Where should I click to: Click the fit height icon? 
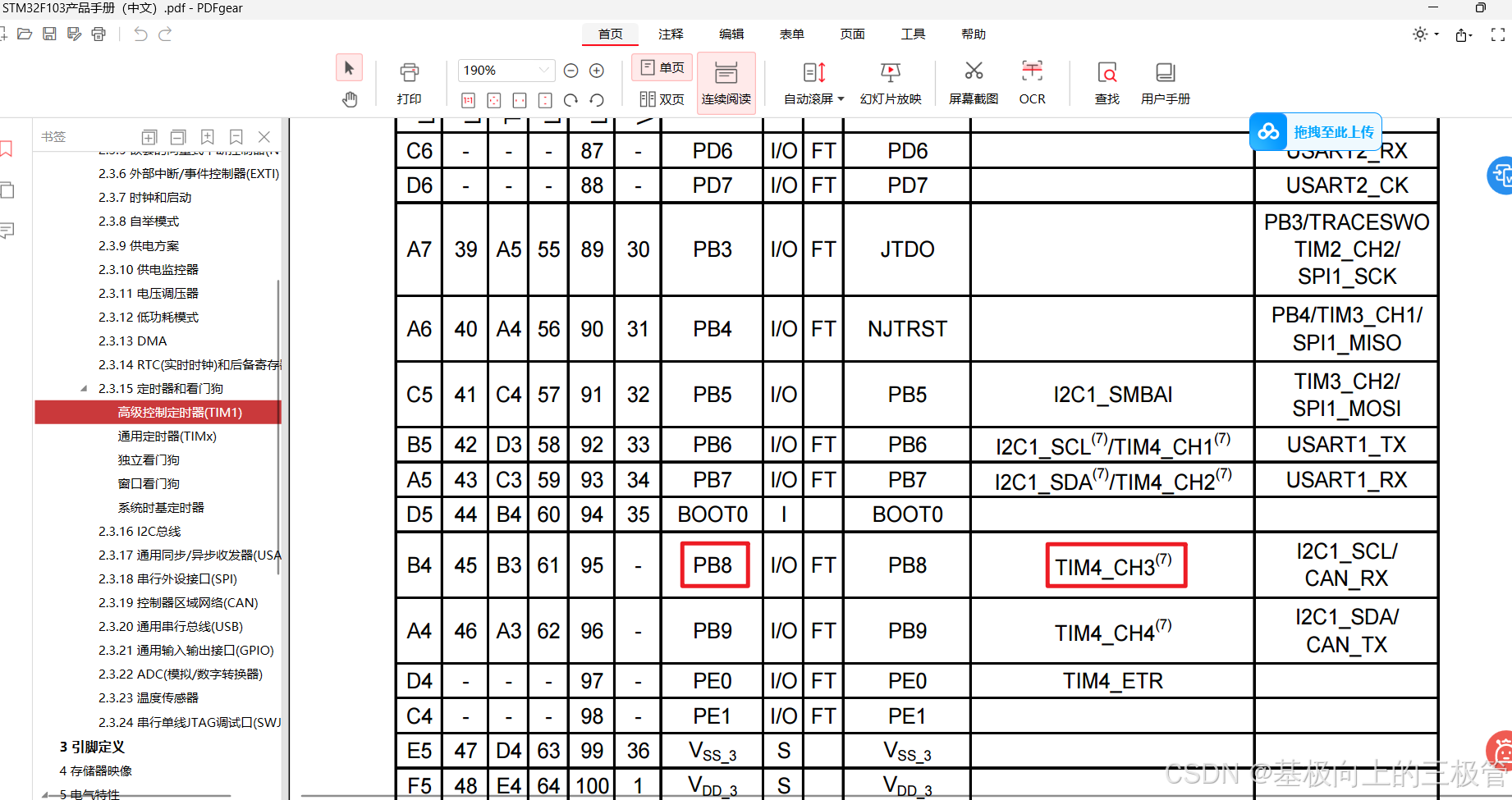coord(545,100)
